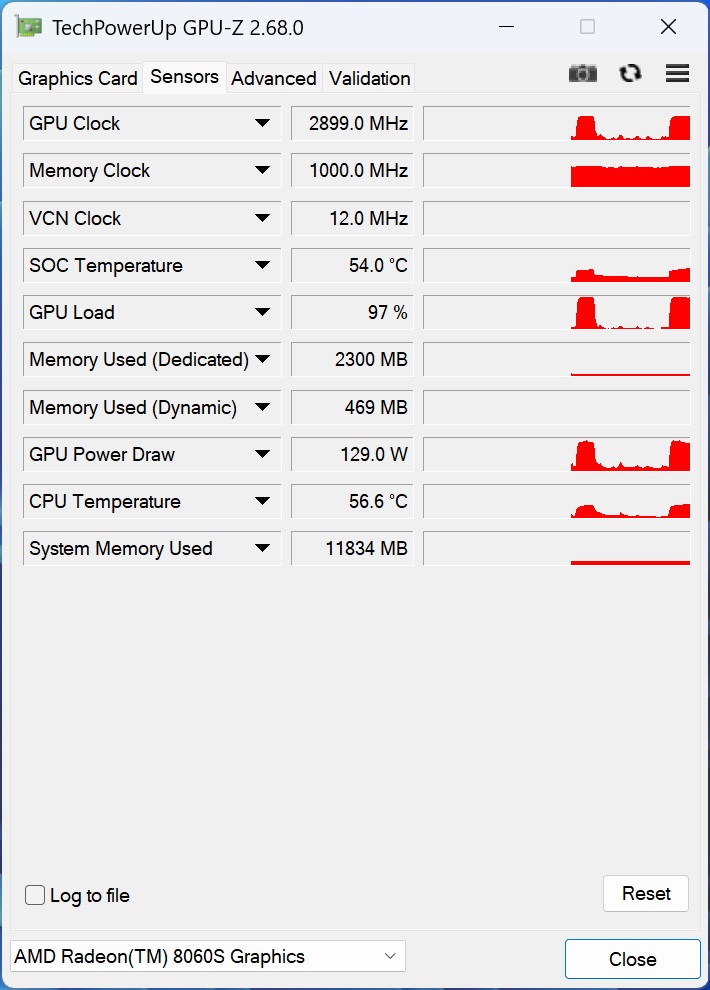Screen dimensions: 710x990
Task: Go to the Validation tab
Action: point(370,78)
